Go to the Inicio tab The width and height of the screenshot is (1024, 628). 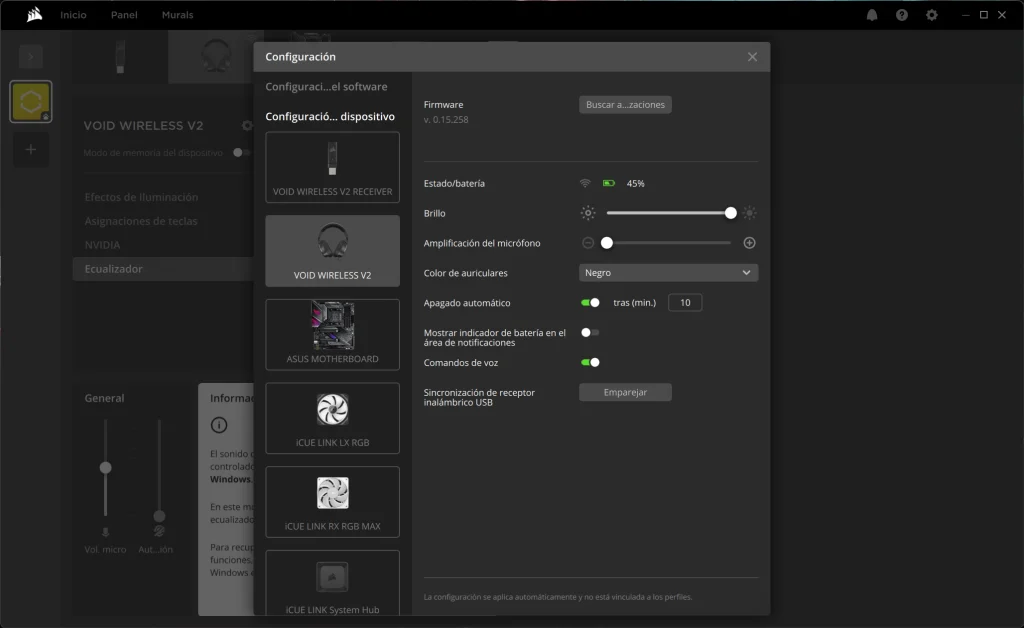pyautogui.click(x=73, y=14)
